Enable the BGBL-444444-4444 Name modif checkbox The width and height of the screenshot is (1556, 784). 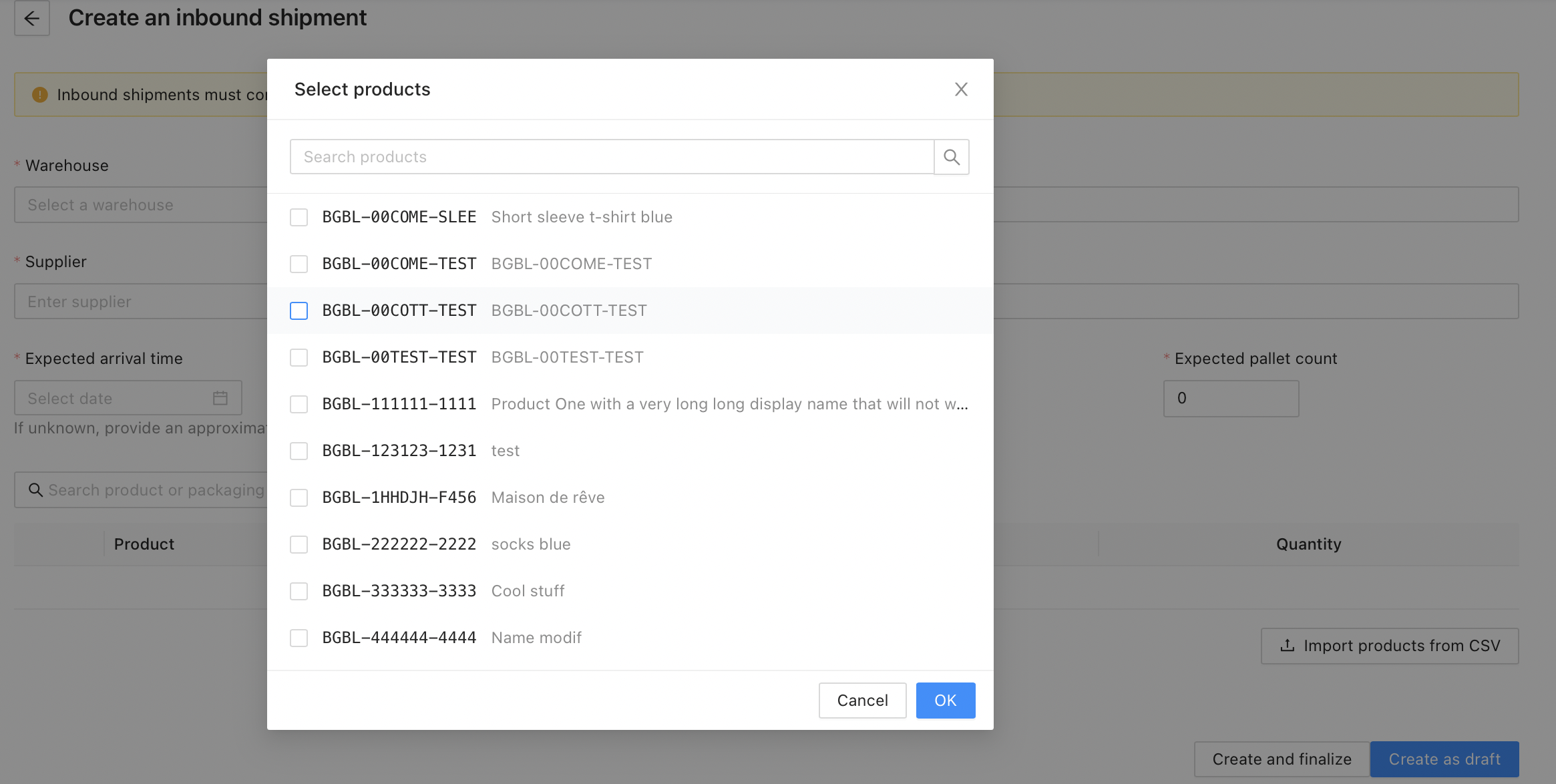299,638
